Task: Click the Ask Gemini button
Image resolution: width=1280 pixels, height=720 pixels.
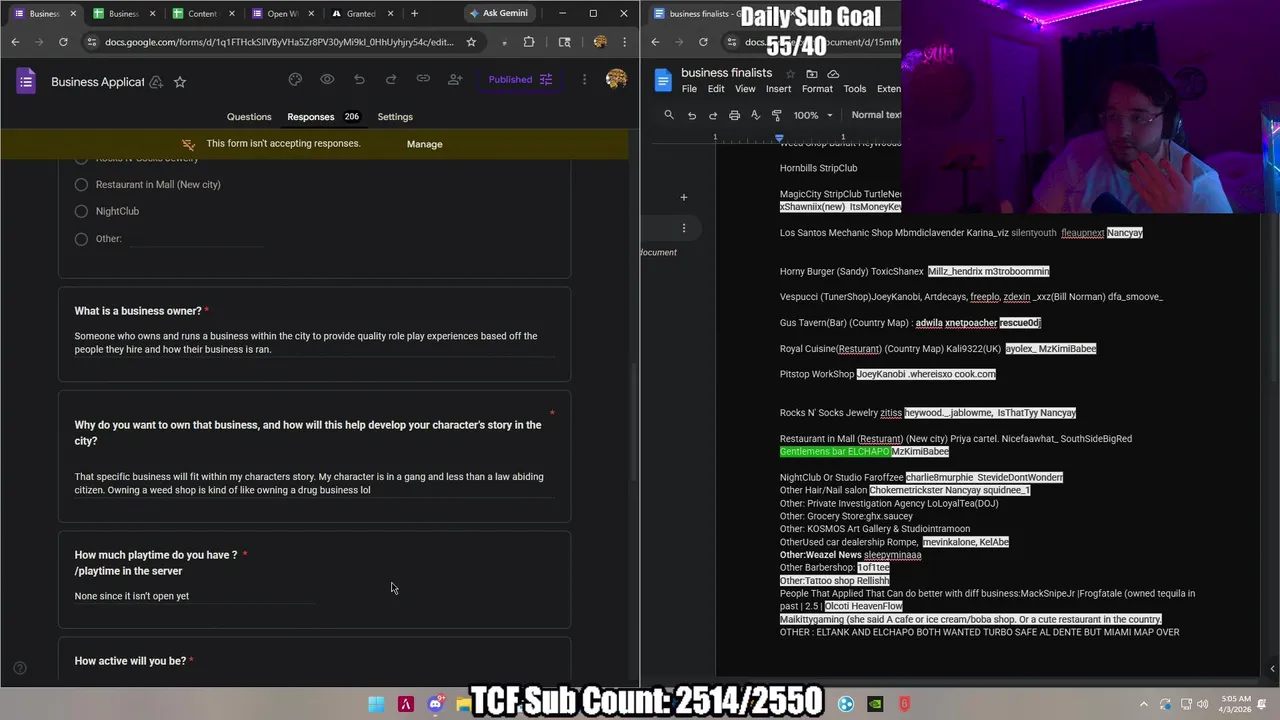Action: (x=498, y=13)
